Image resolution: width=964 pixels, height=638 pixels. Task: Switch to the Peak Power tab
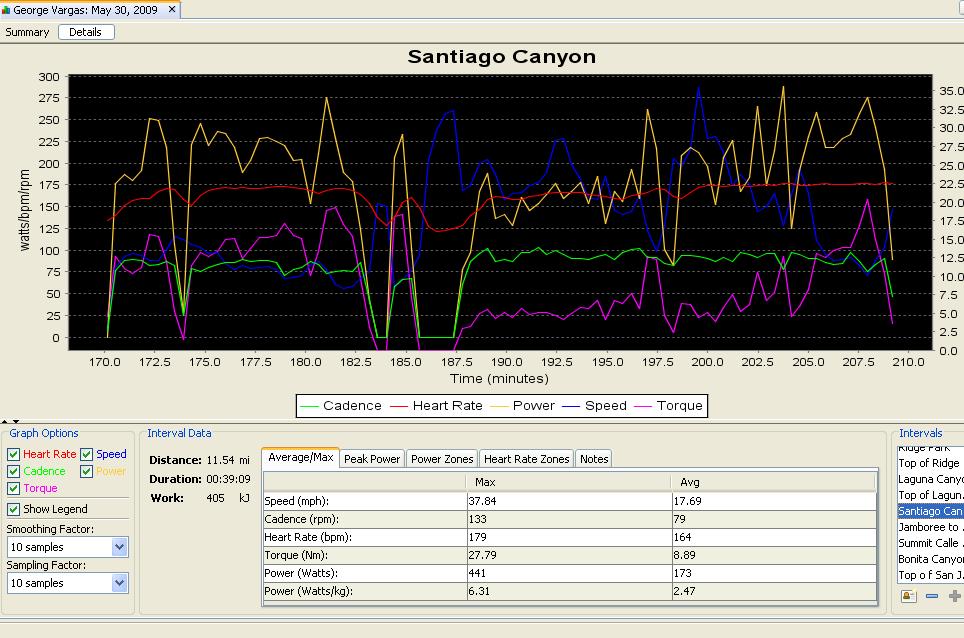pyautogui.click(x=371, y=459)
